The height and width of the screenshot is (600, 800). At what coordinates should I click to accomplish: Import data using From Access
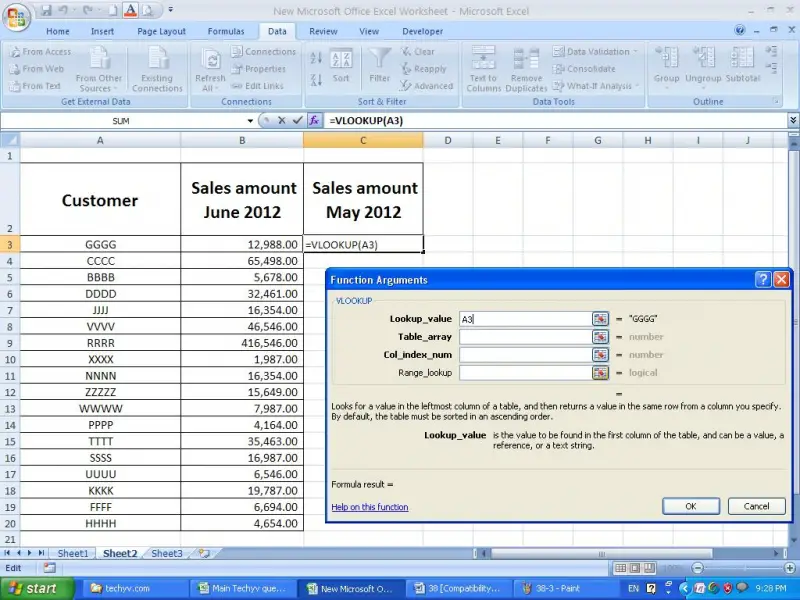(41, 52)
